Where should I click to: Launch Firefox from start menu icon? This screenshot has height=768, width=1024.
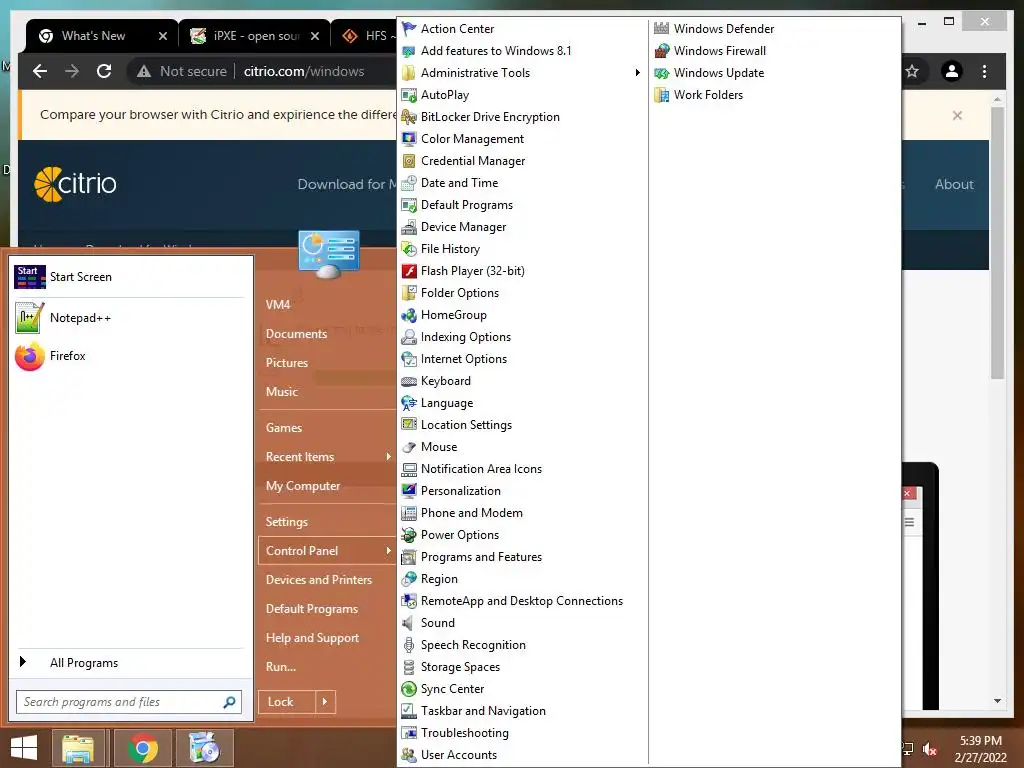coord(30,356)
